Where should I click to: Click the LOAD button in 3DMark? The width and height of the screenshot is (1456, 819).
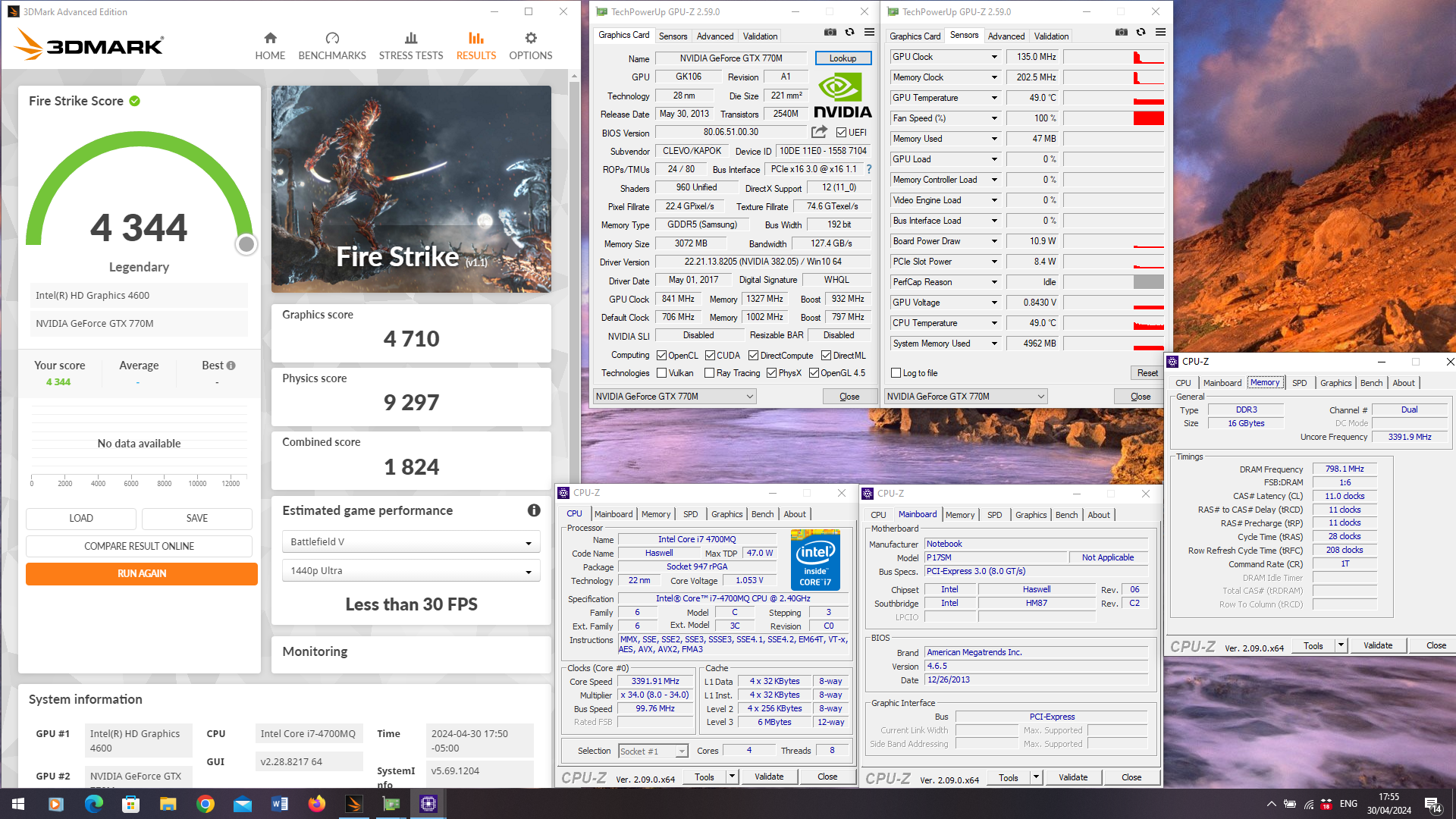click(81, 519)
